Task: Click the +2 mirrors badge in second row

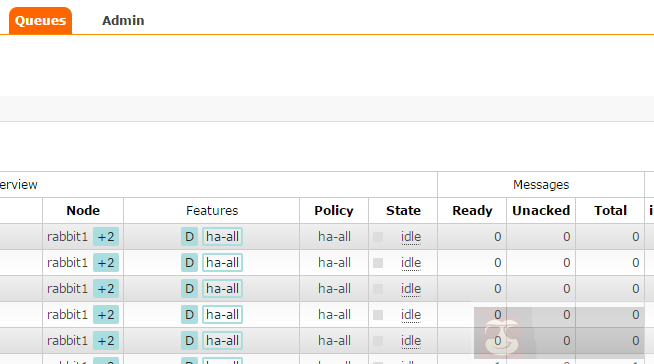Action: 106,263
